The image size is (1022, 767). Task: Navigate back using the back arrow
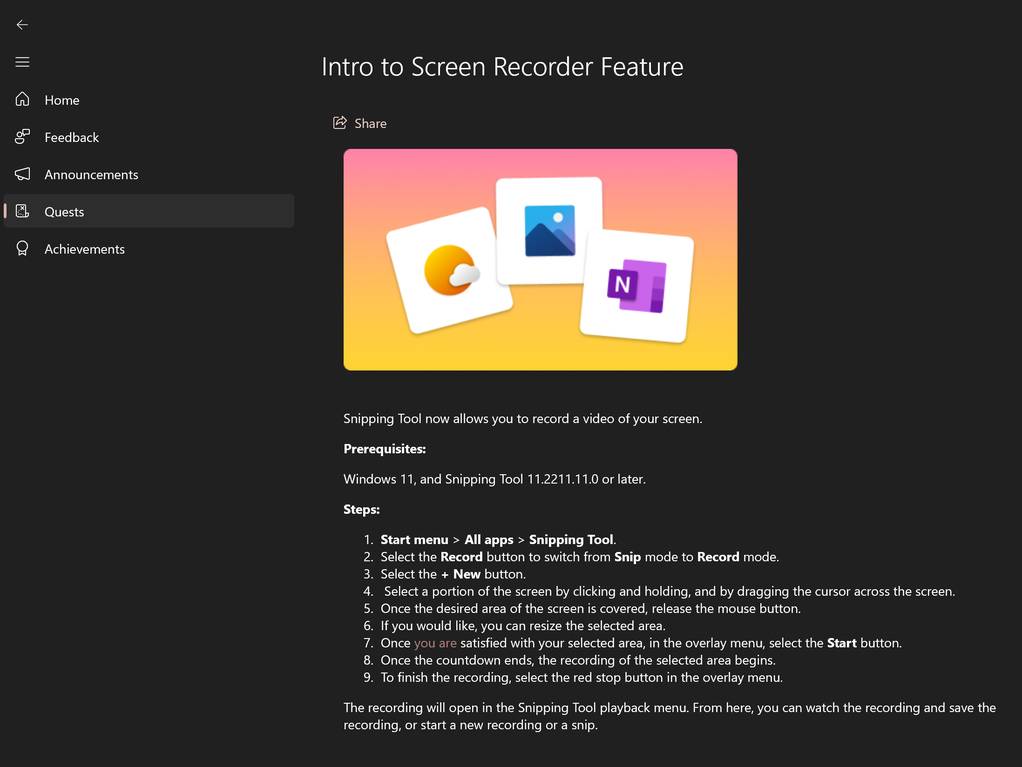[x=21, y=24]
